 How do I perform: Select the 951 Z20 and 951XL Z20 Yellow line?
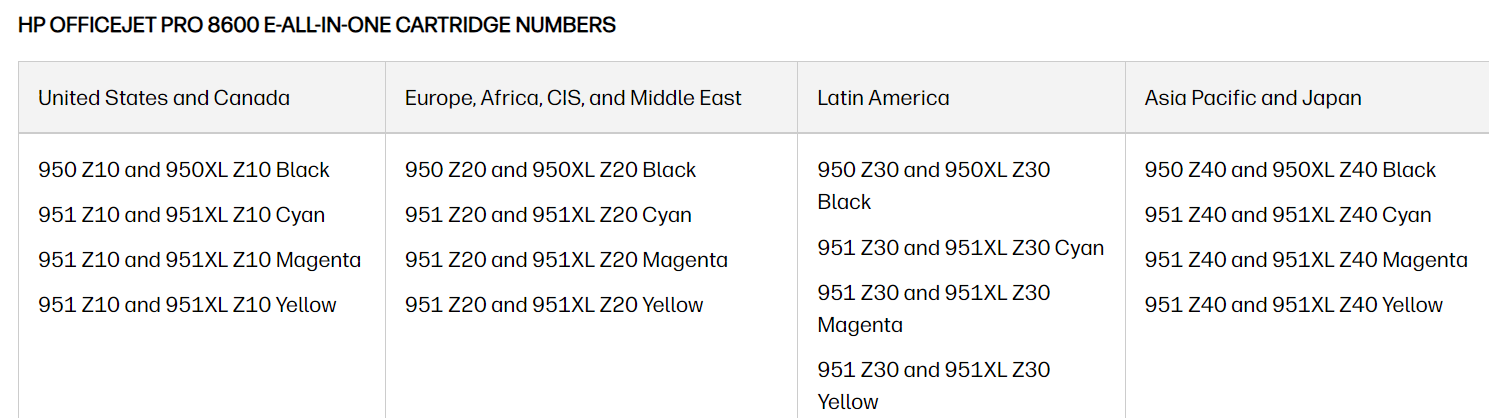pyautogui.click(x=554, y=305)
